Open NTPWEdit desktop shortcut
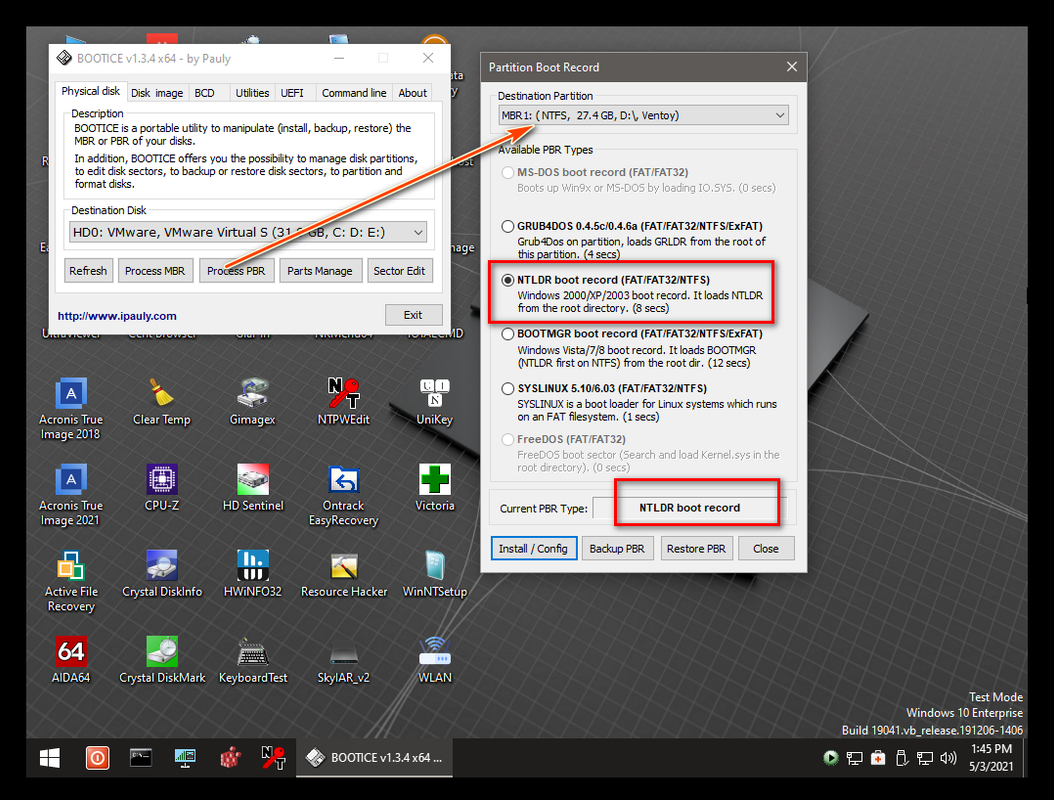Image resolution: width=1054 pixels, height=800 pixels. pyautogui.click(x=343, y=402)
